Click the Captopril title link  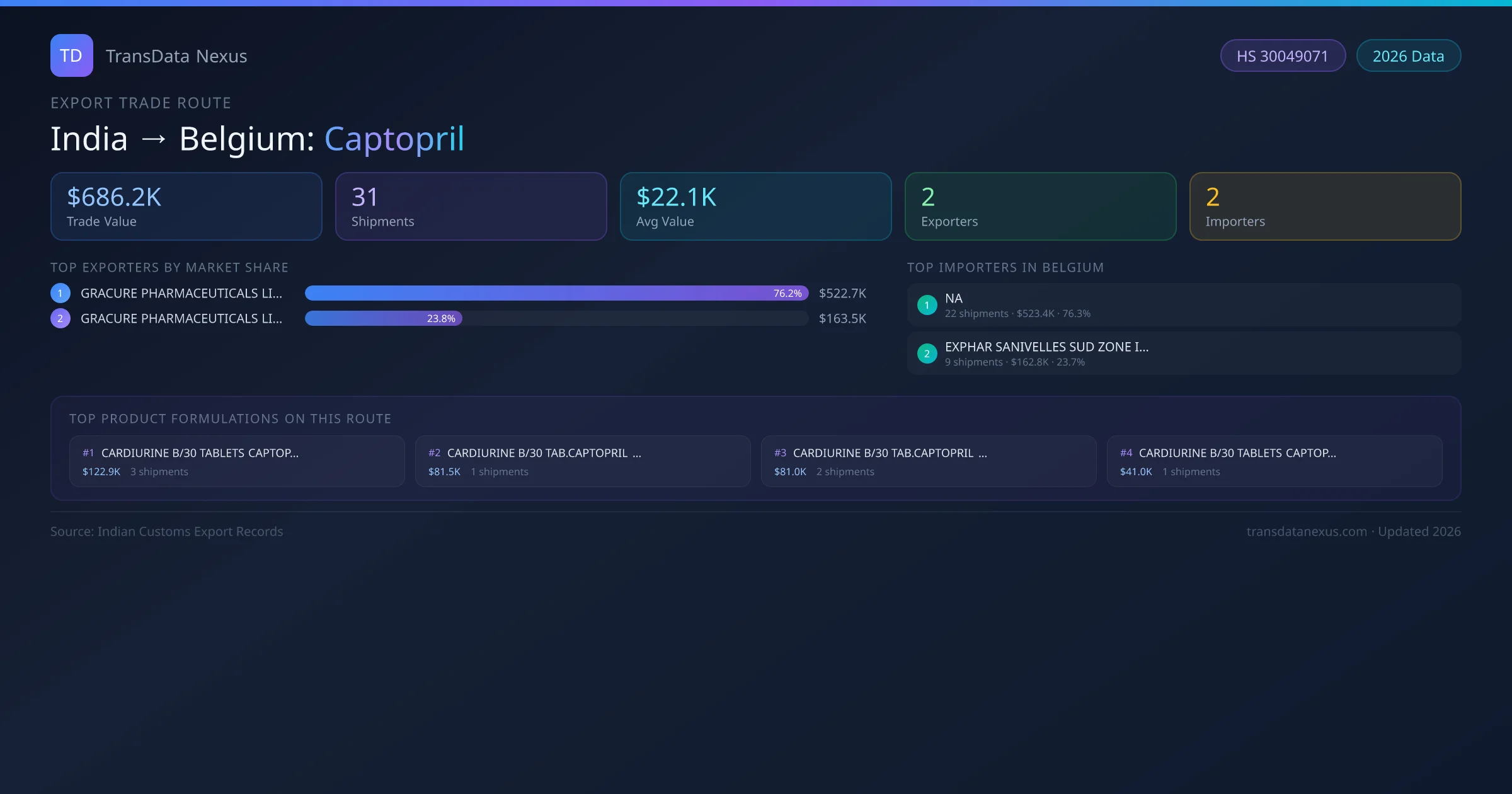click(394, 139)
